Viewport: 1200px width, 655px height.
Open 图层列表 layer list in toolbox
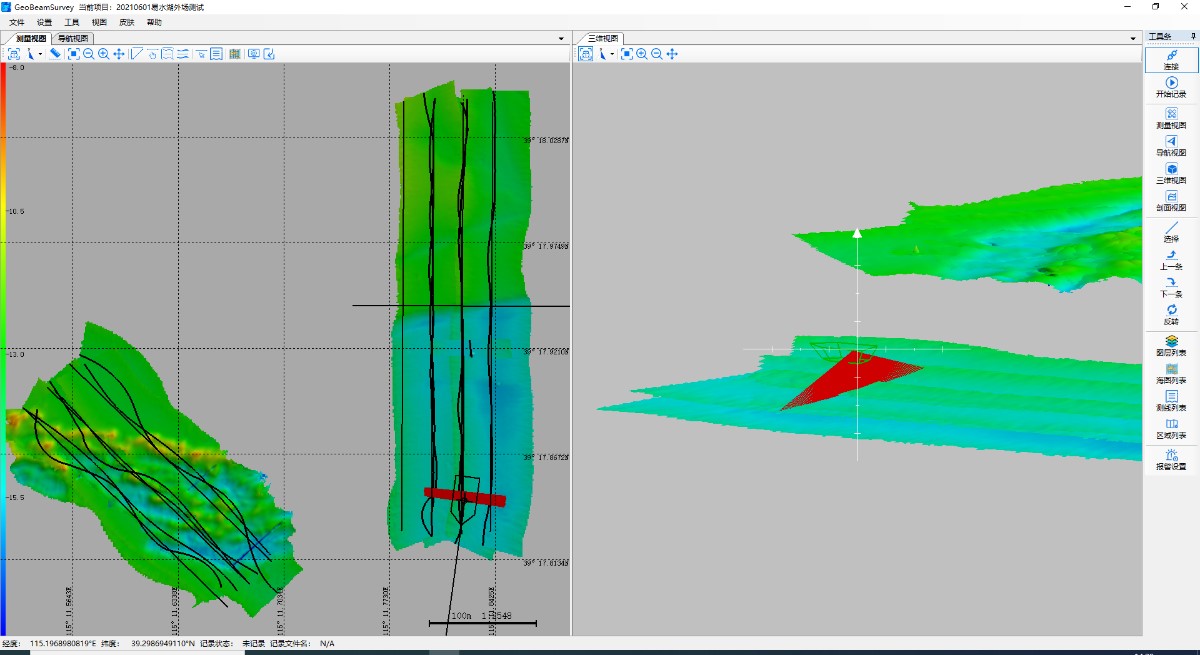[1171, 346]
